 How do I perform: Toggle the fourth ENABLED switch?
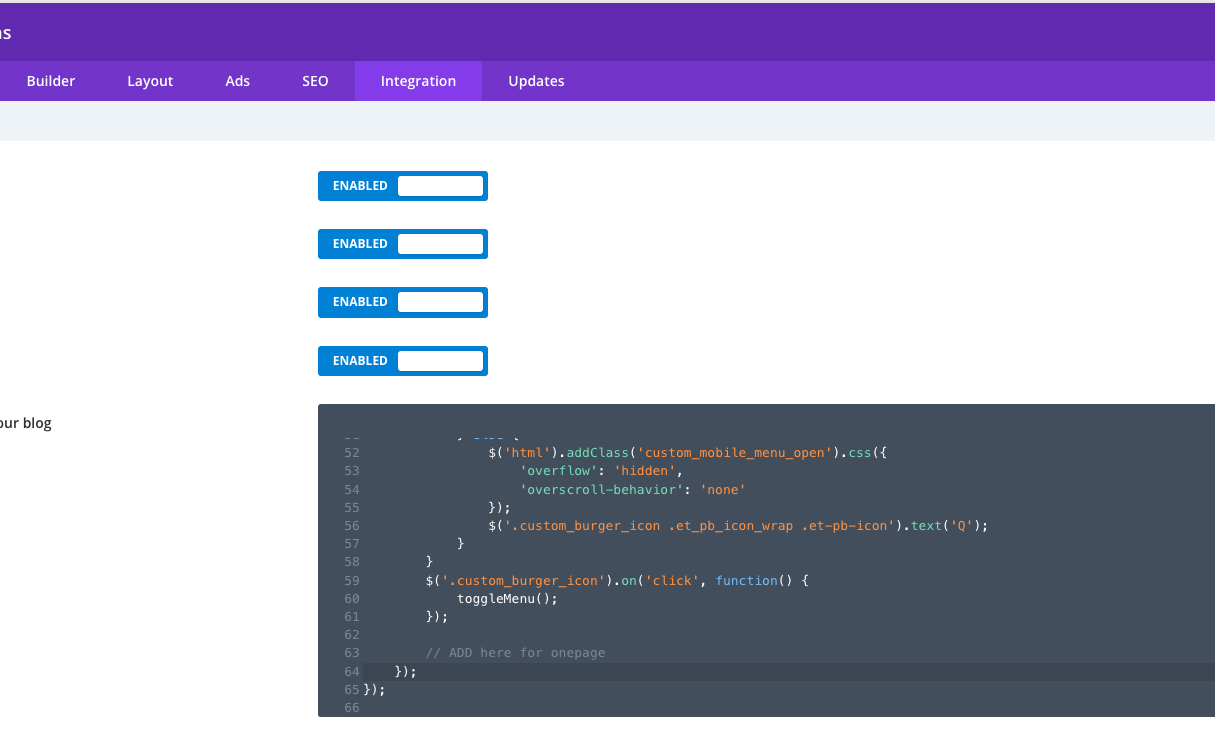coord(402,361)
